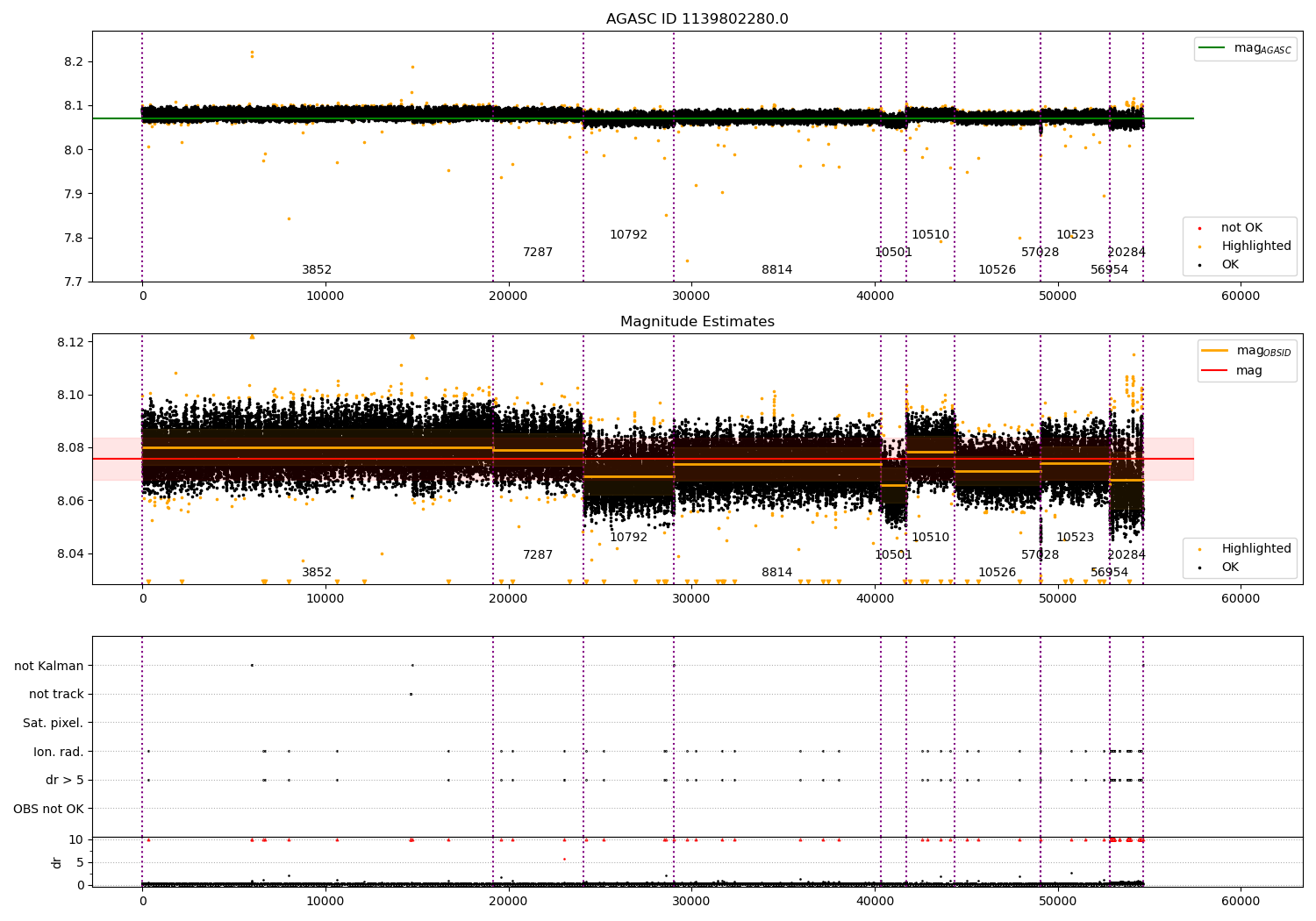Click x-axis tick 30000 in the top plot
The image size is (1316, 921).
coord(691,296)
